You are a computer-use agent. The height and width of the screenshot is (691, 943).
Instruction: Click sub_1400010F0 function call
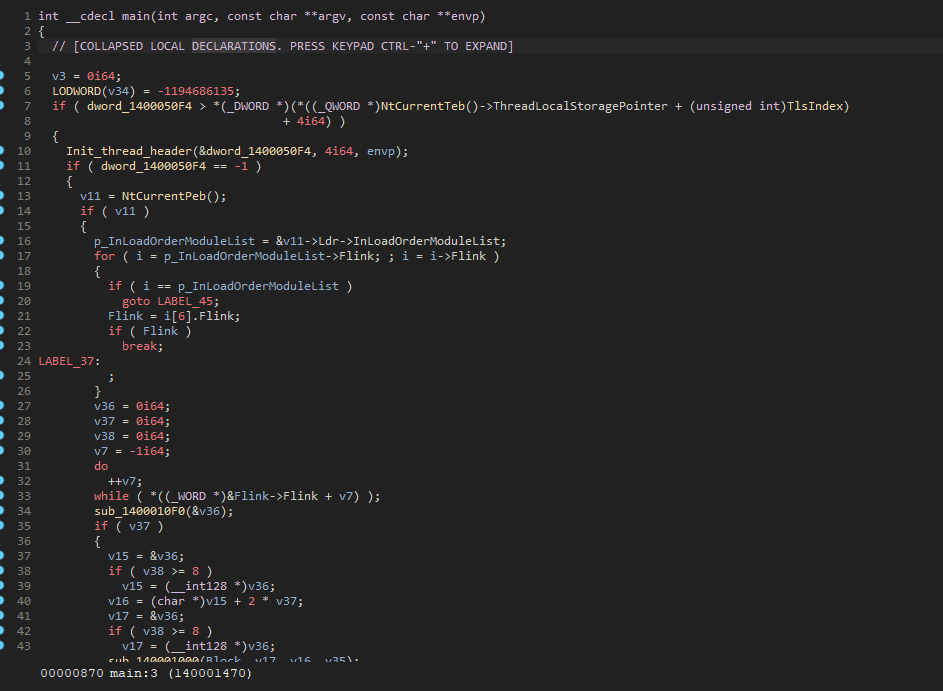point(140,511)
